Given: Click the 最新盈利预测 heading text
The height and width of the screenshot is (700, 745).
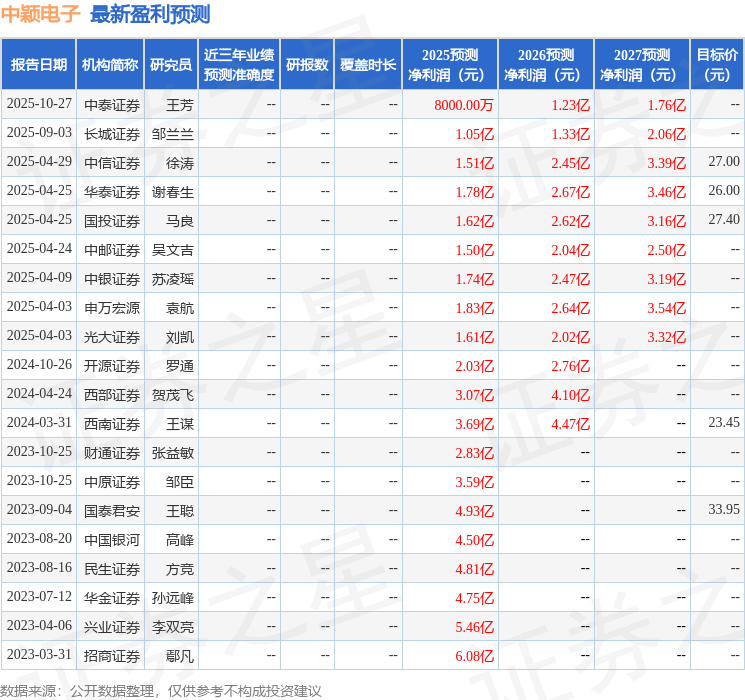Looking at the screenshot, I should (150, 14).
